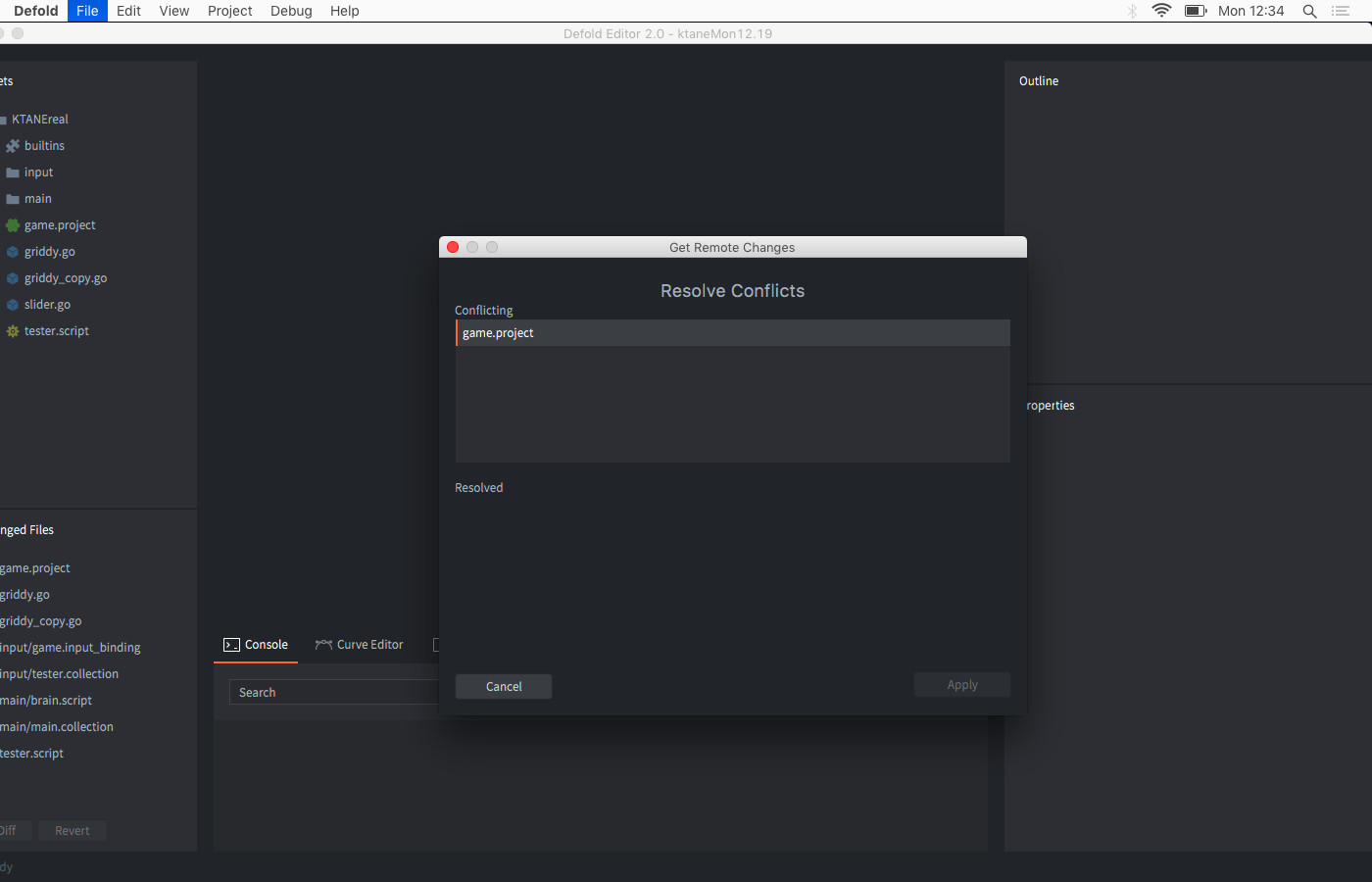Click the Curve Editor curve icon

point(323,645)
